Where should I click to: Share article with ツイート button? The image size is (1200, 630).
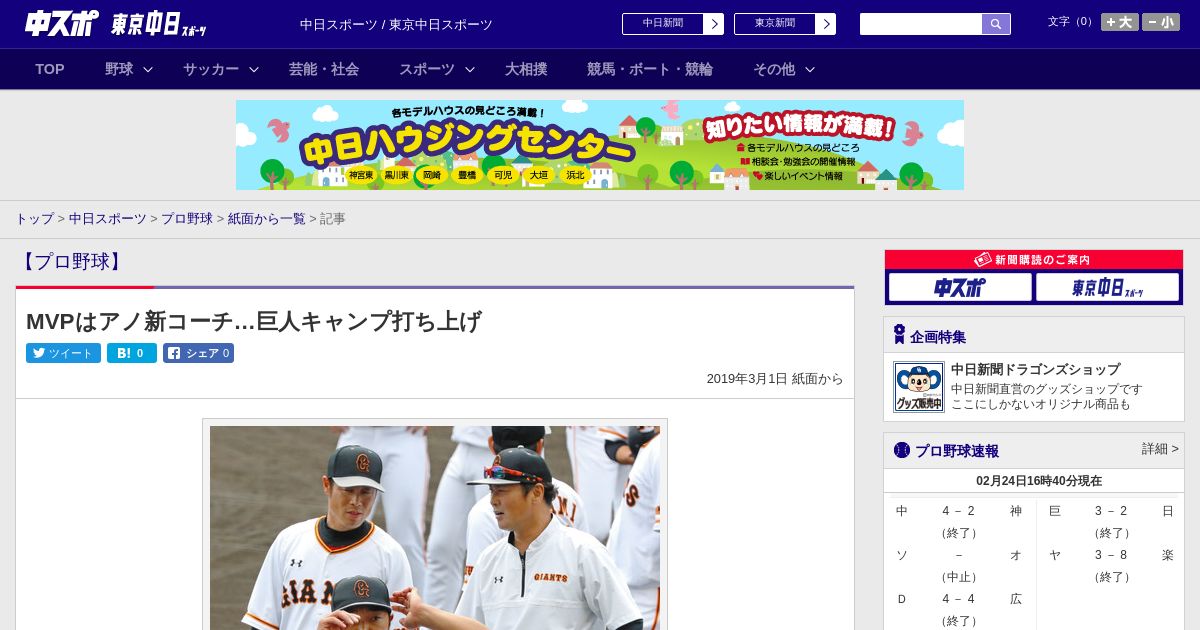coord(63,353)
